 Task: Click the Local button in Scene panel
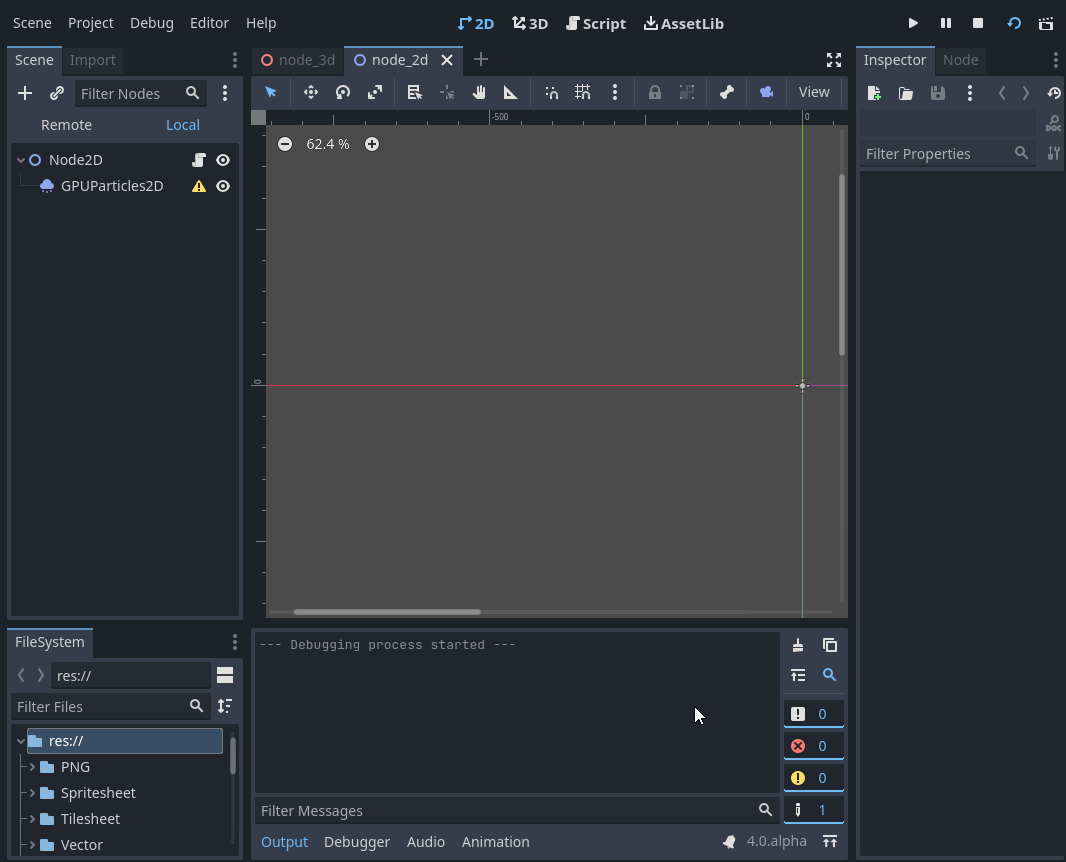coord(182,124)
